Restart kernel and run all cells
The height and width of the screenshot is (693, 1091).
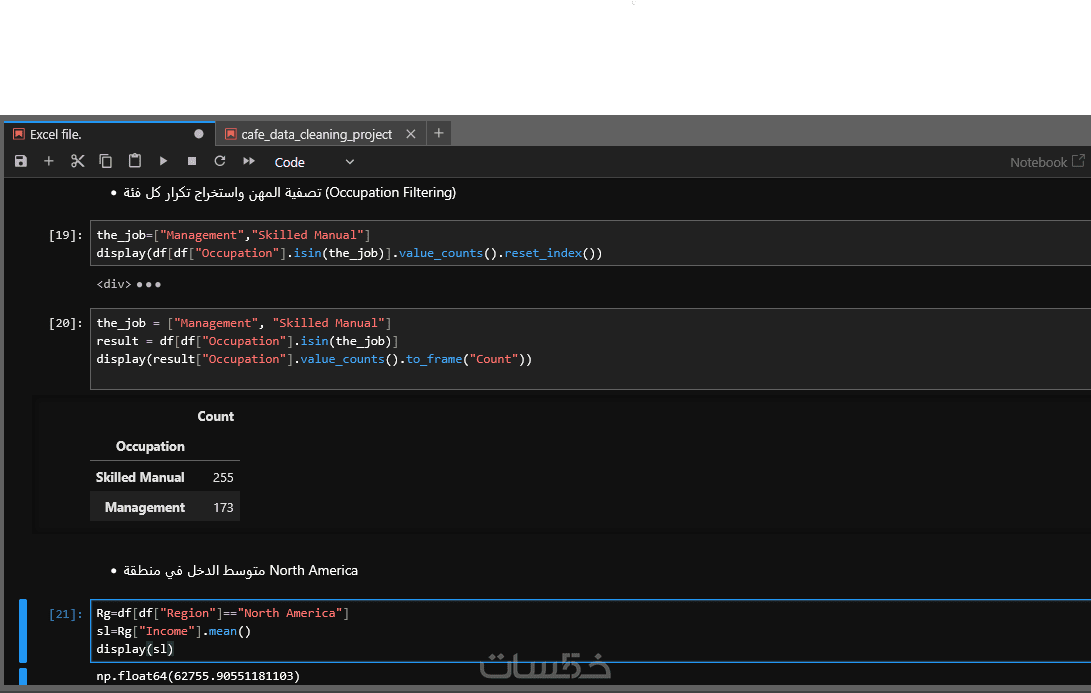click(249, 161)
